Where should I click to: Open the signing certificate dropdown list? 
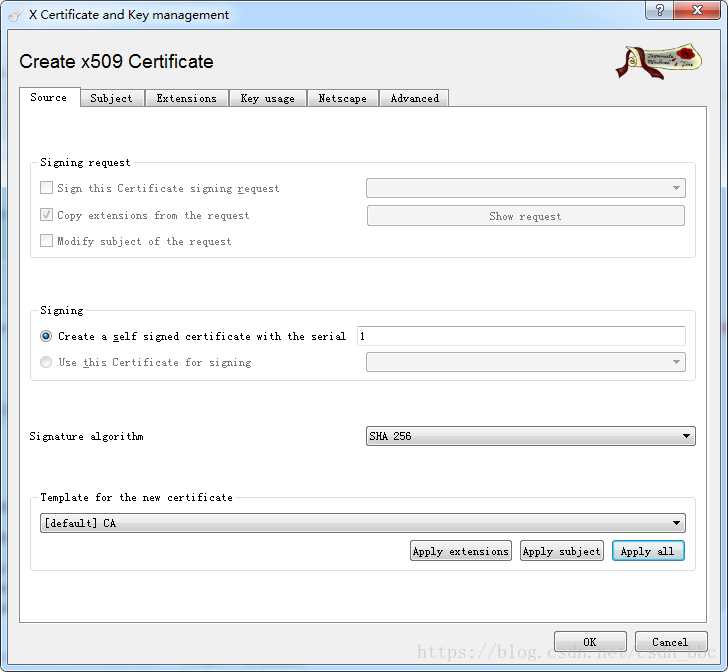(x=526, y=362)
